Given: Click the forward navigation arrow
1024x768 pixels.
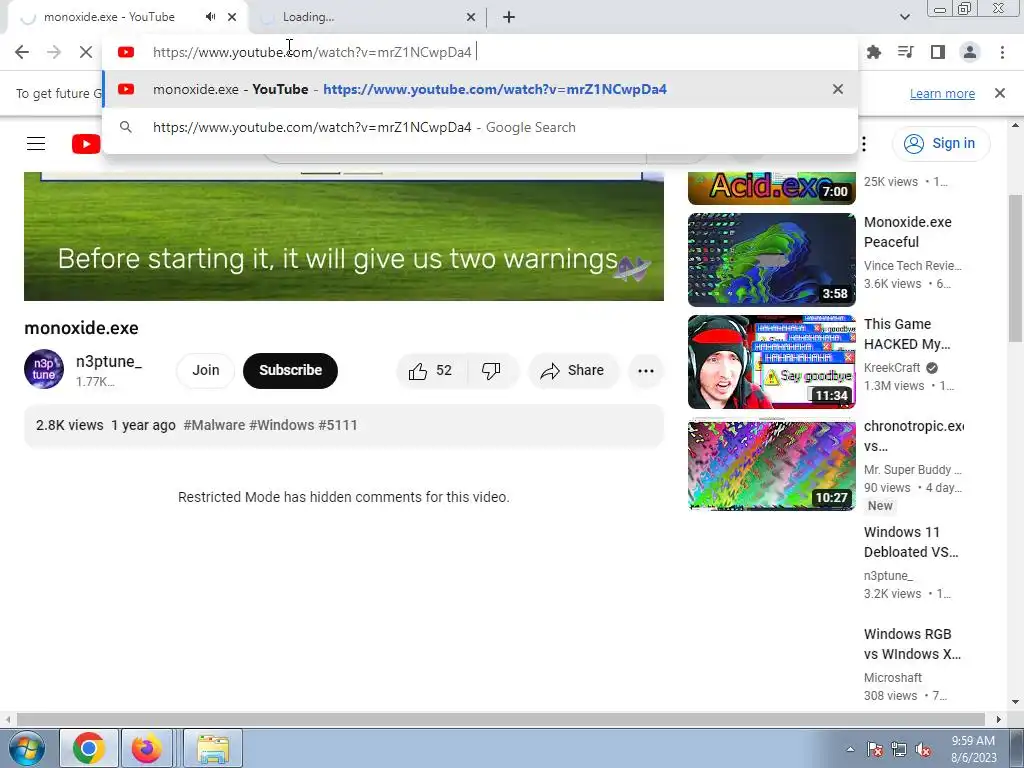Looking at the screenshot, I should (54, 52).
